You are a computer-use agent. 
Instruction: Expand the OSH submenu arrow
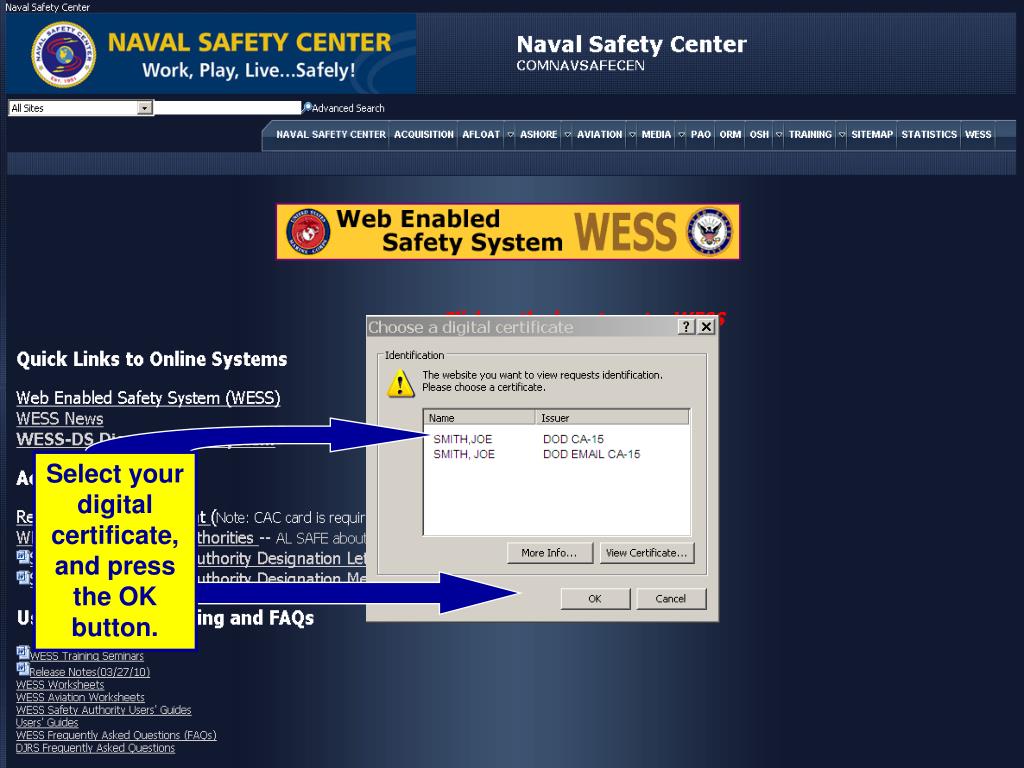click(778, 135)
